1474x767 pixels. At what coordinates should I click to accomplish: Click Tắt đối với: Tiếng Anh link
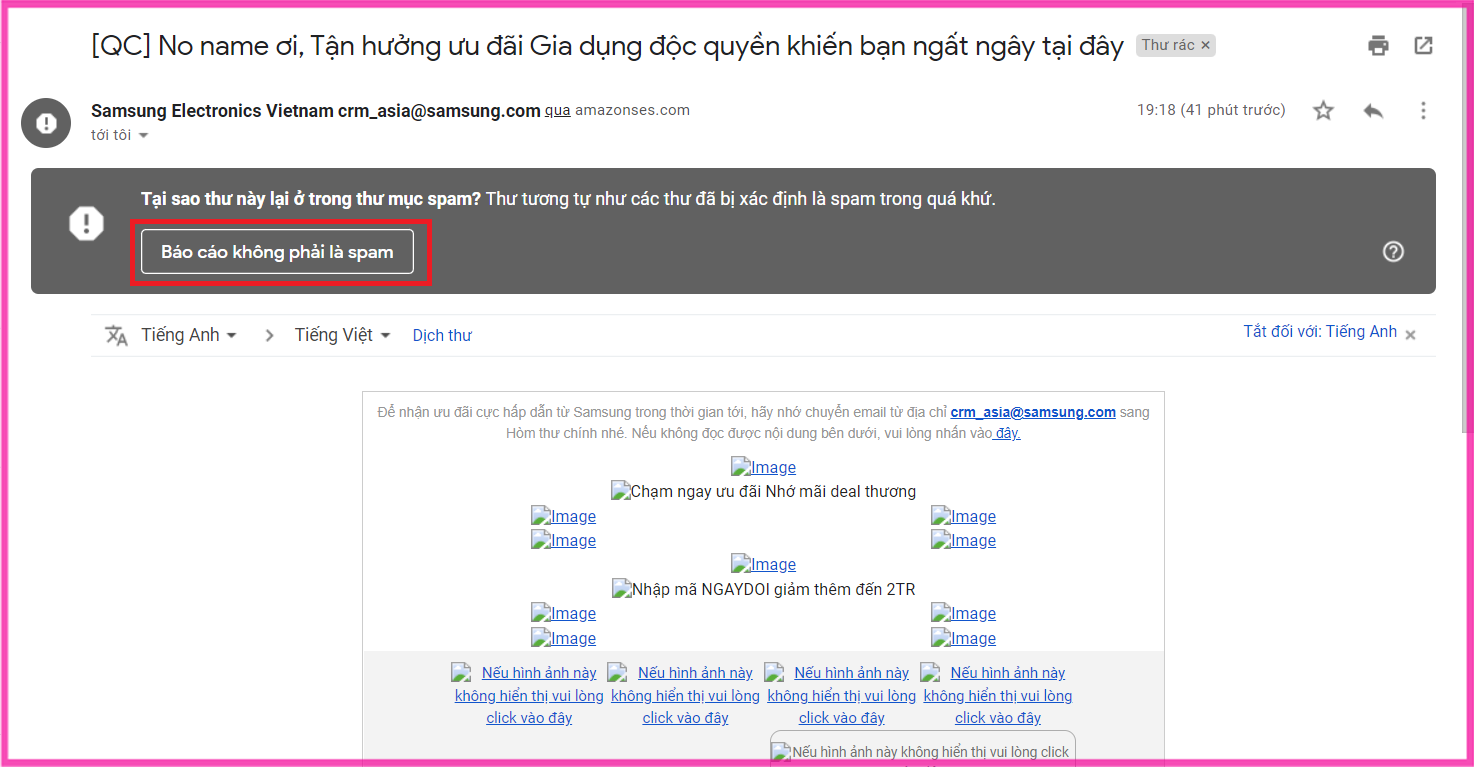(x=1320, y=332)
